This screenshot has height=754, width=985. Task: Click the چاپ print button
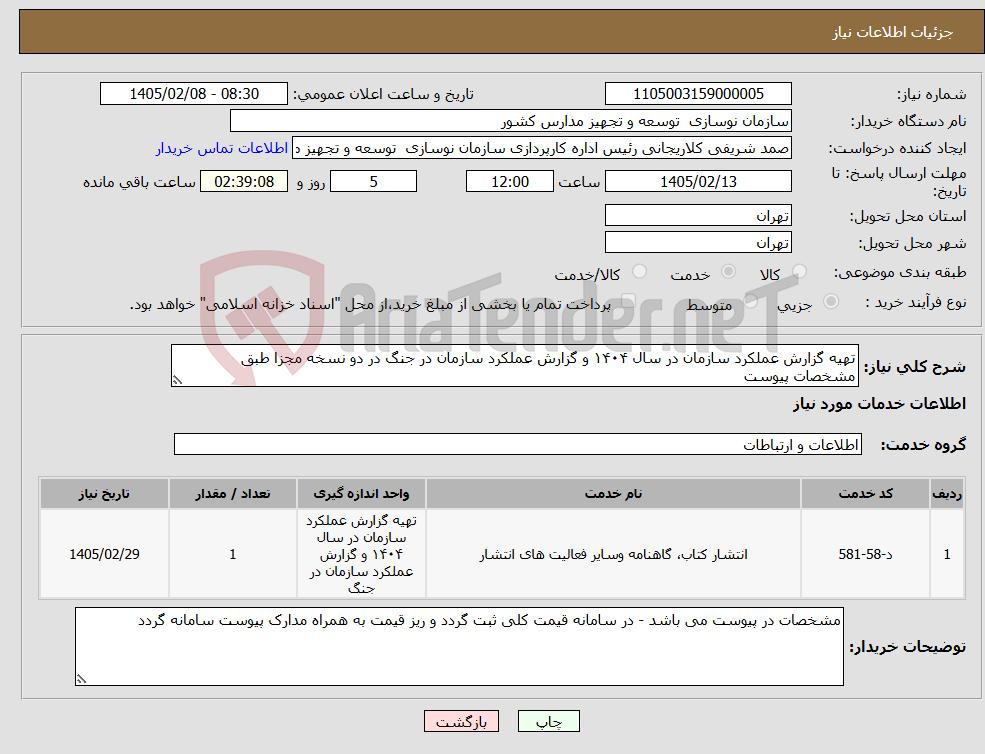click(x=548, y=721)
